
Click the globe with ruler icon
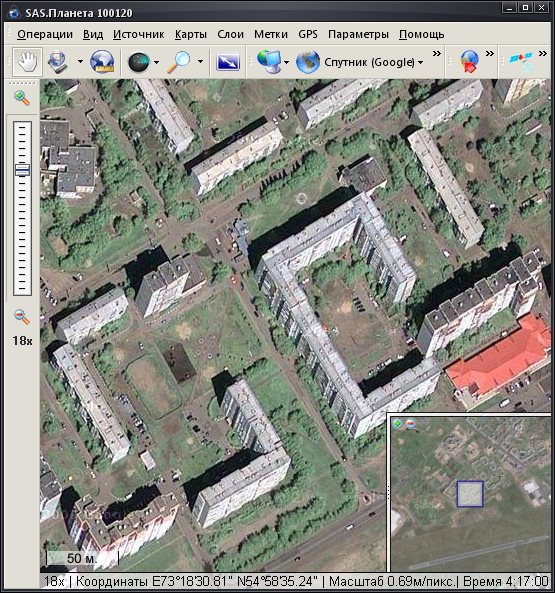[x=102, y=62]
